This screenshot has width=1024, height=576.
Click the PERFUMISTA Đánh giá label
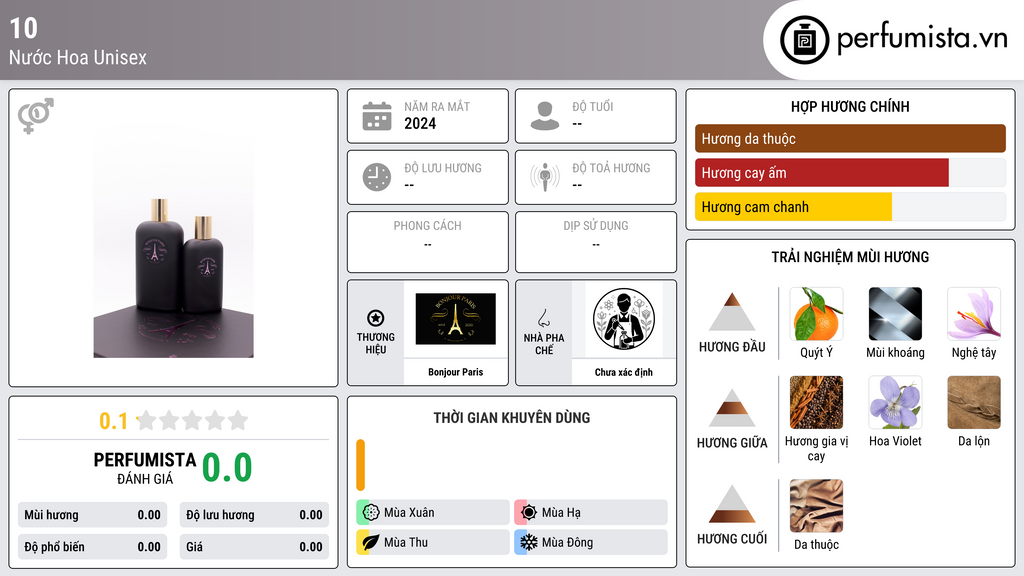tap(145, 468)
